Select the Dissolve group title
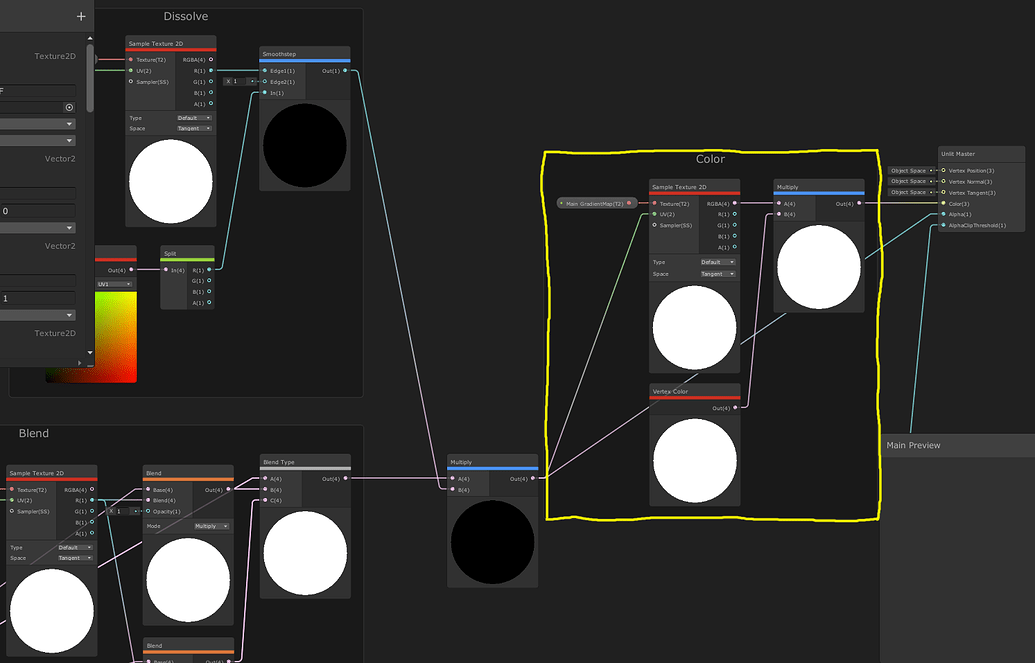Screen dimensions: 1035x663 (185, 17)
